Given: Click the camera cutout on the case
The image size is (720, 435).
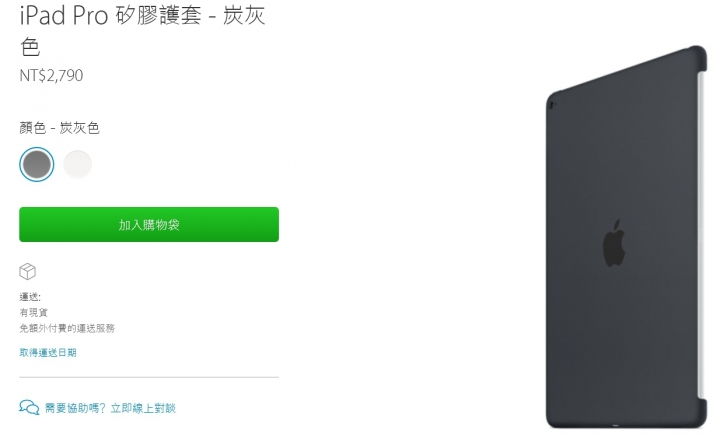Looking at the screenshot, I should tap(551, 105).
